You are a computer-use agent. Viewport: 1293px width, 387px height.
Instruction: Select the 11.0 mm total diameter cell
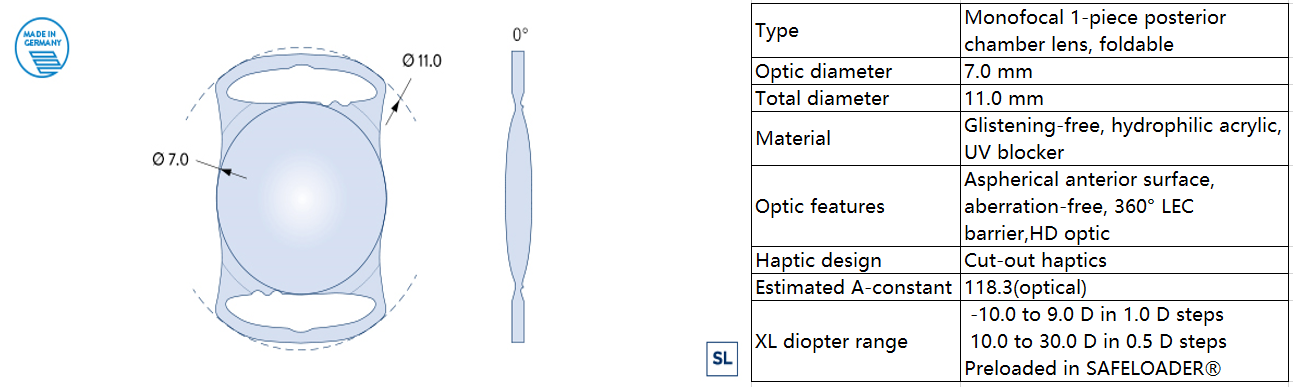pyautogui.click(x=1119, y=98)
